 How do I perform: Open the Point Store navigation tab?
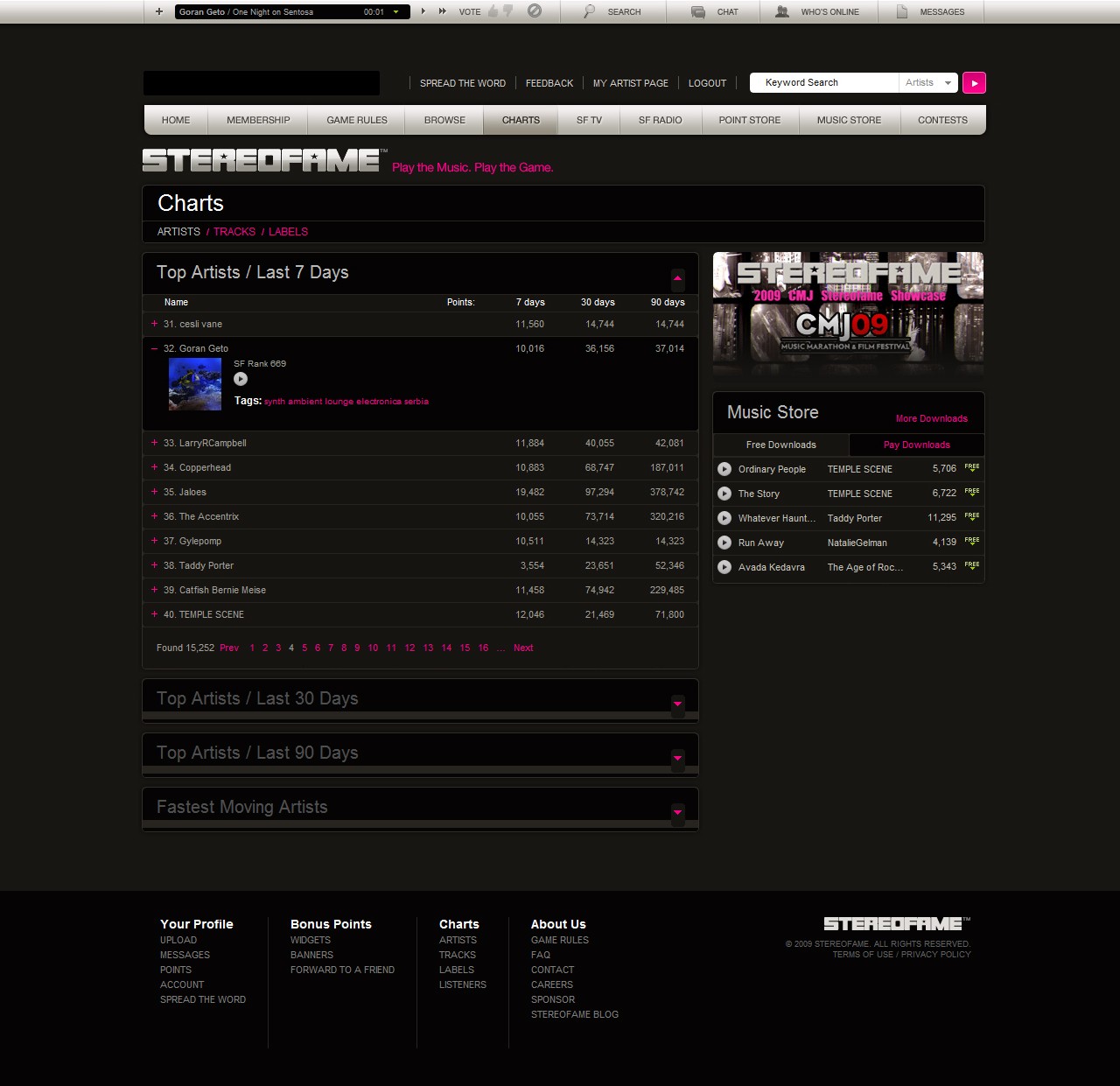click(x=750, y=120)
